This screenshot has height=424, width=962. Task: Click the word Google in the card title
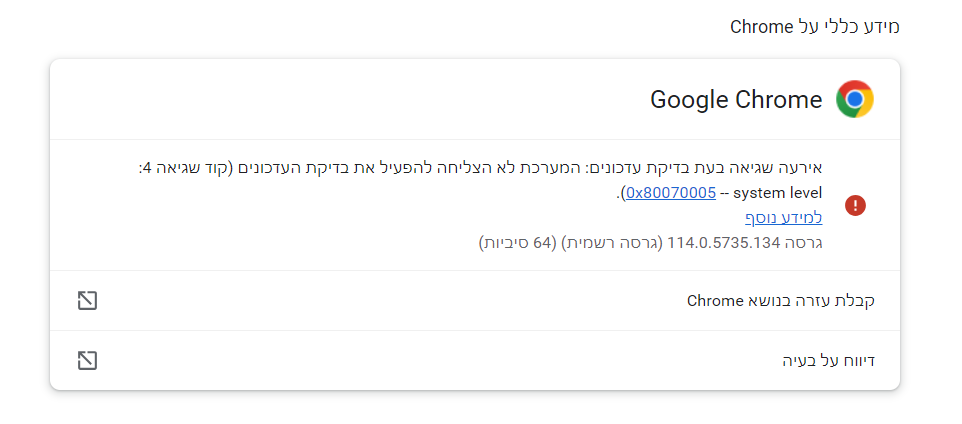tap(688, 100)
